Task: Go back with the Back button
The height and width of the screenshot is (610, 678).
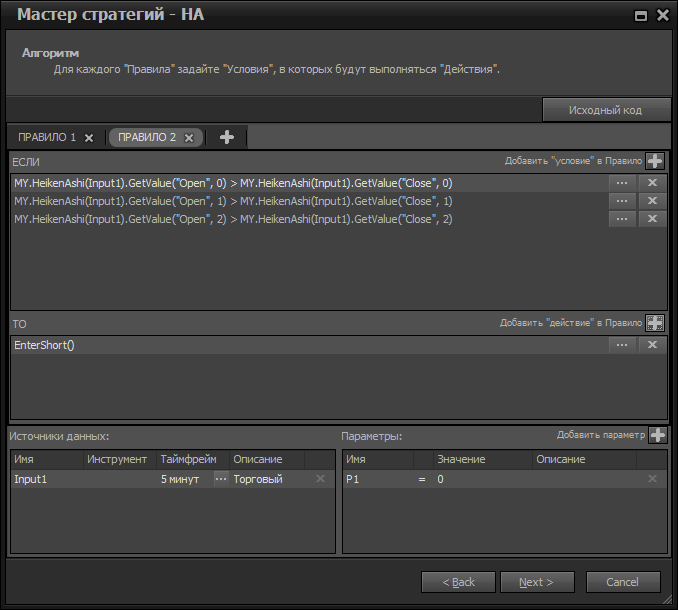Action: coord(457,582)
